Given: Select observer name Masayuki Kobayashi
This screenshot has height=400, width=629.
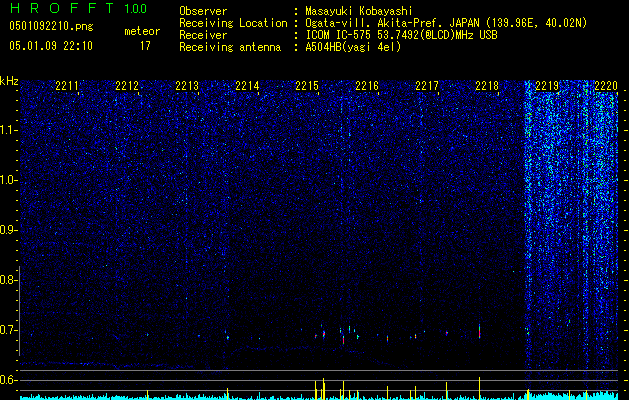Looking at the screenshot, I should point(359,11).
